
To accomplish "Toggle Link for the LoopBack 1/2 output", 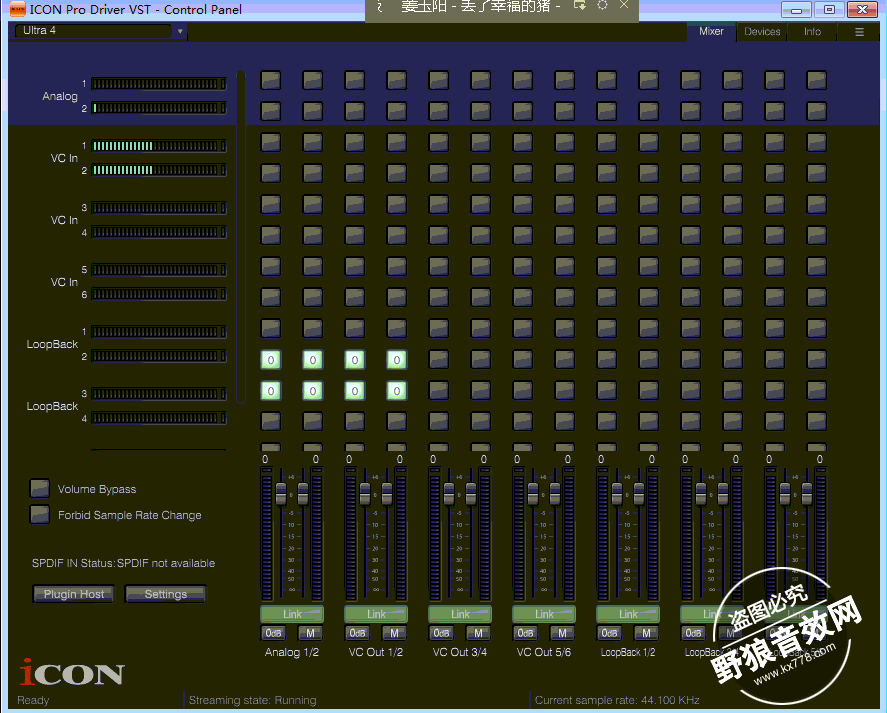I will (x=628, y=614).
